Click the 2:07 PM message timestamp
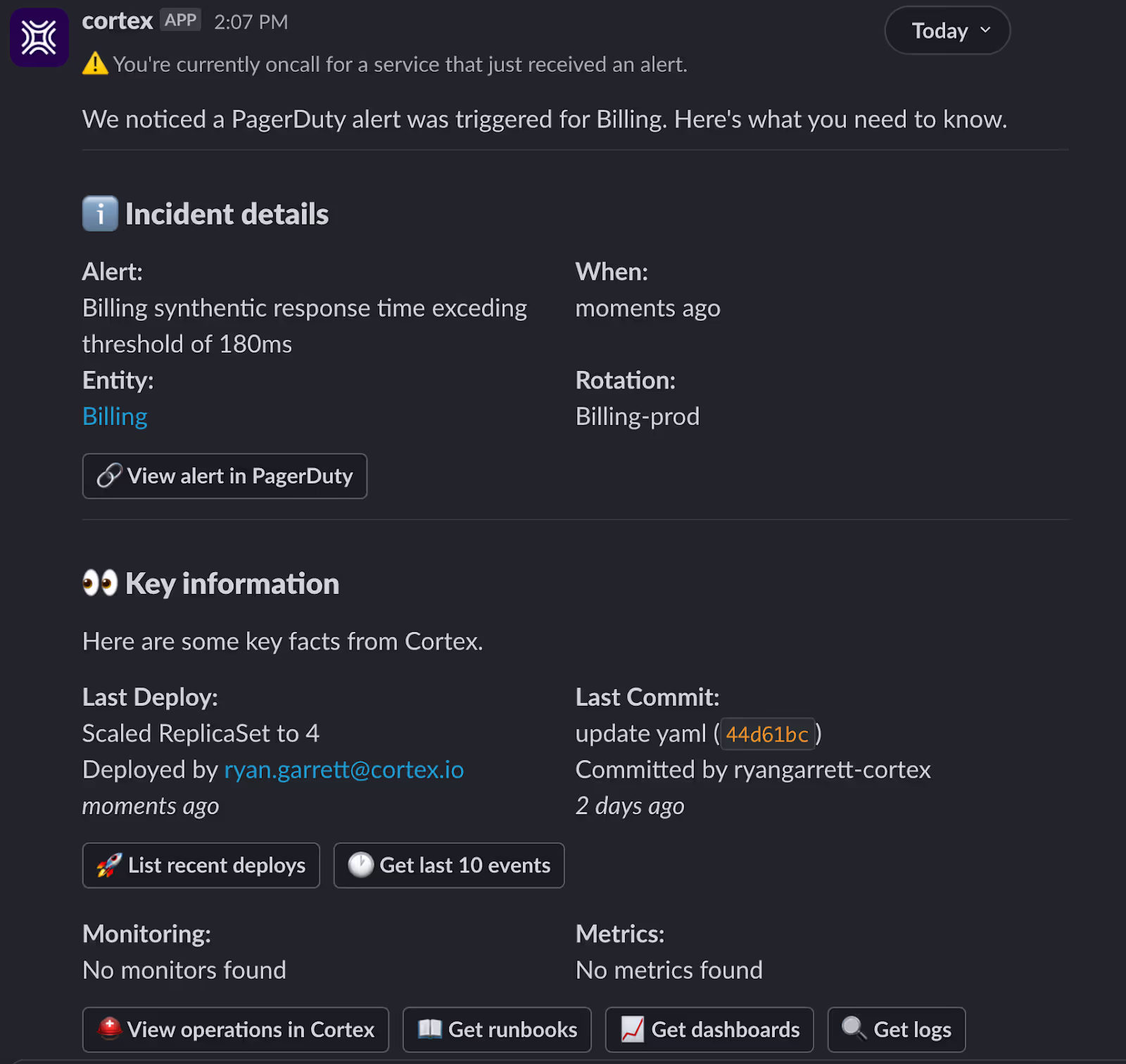Viewport: 1126px width, 1064px height. point(251,22)
